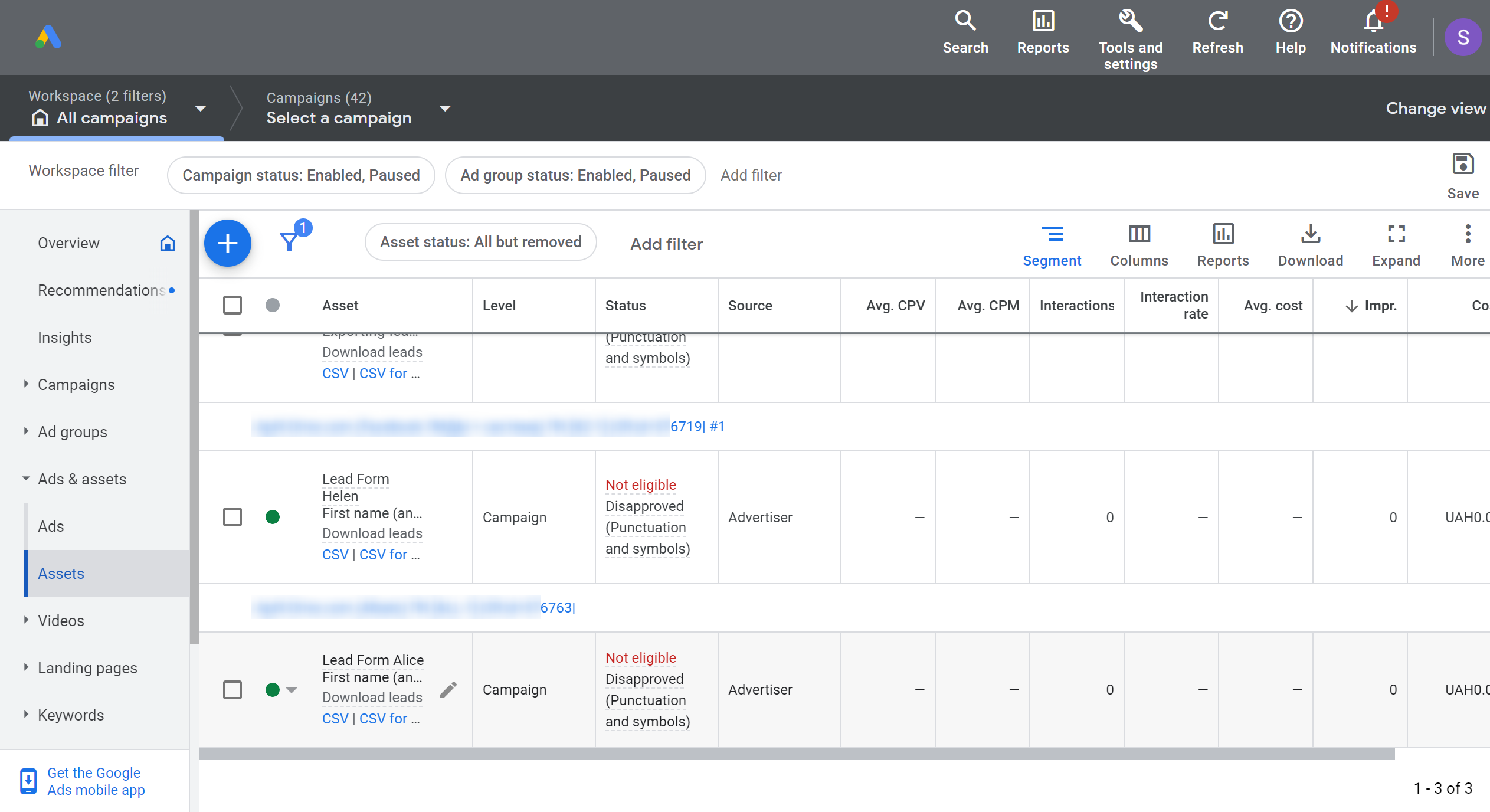Click Asset status filter button
The image size is (1490, 812).
(x=481, y=243)
